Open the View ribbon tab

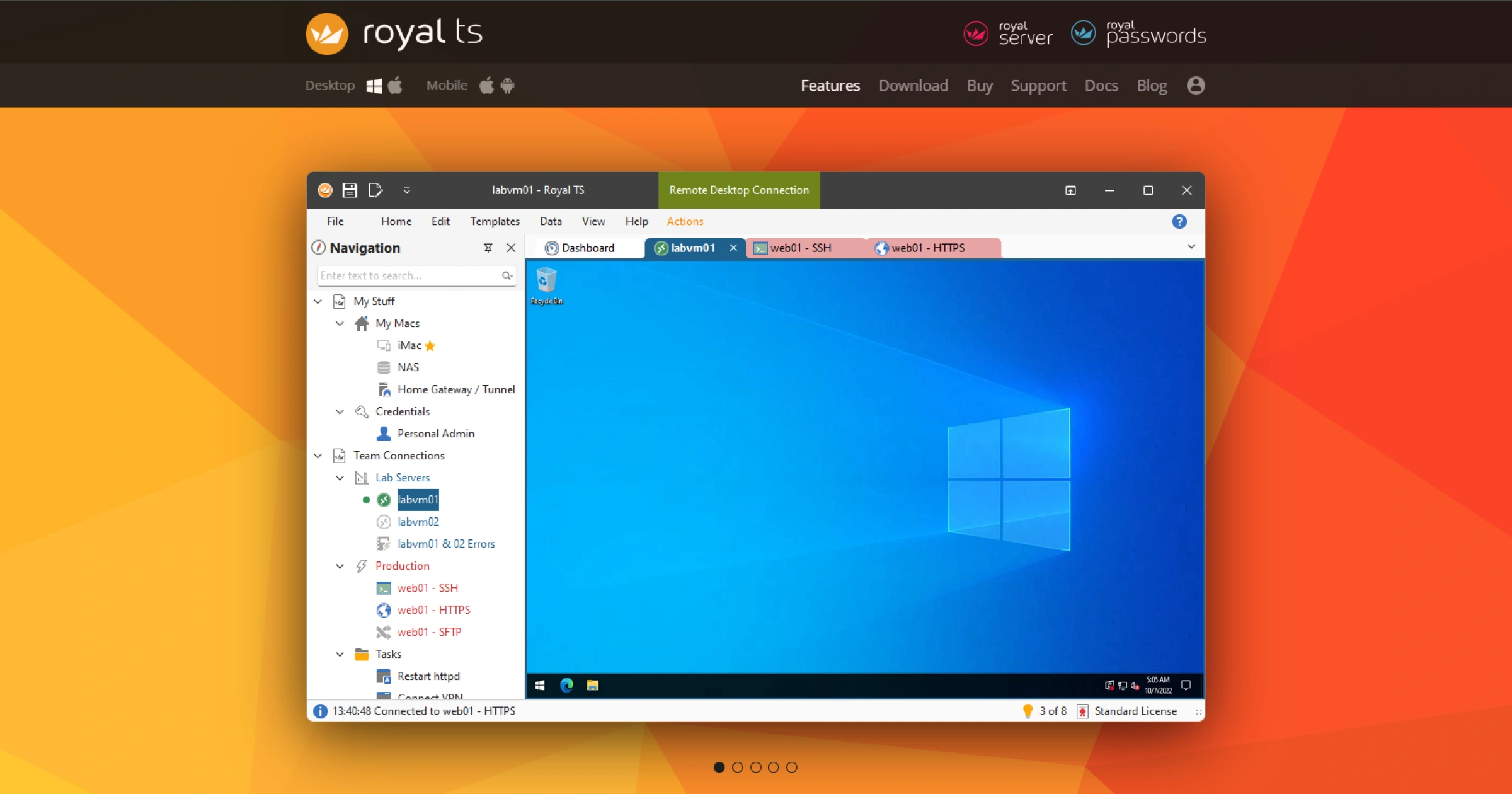[593, 221]
